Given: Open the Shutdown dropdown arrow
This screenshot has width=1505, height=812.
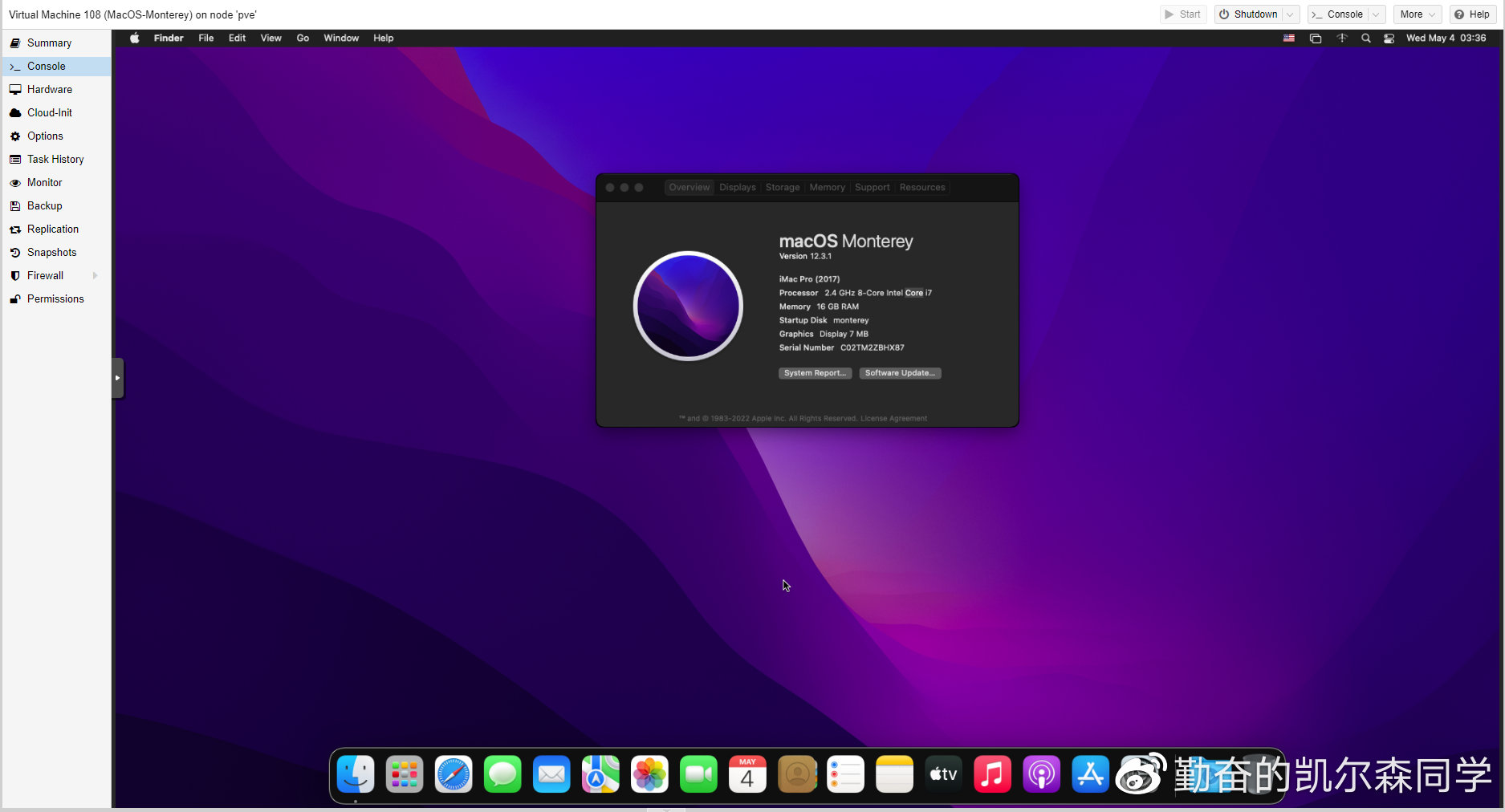Looking at the screenshot, I should 1291,14.
